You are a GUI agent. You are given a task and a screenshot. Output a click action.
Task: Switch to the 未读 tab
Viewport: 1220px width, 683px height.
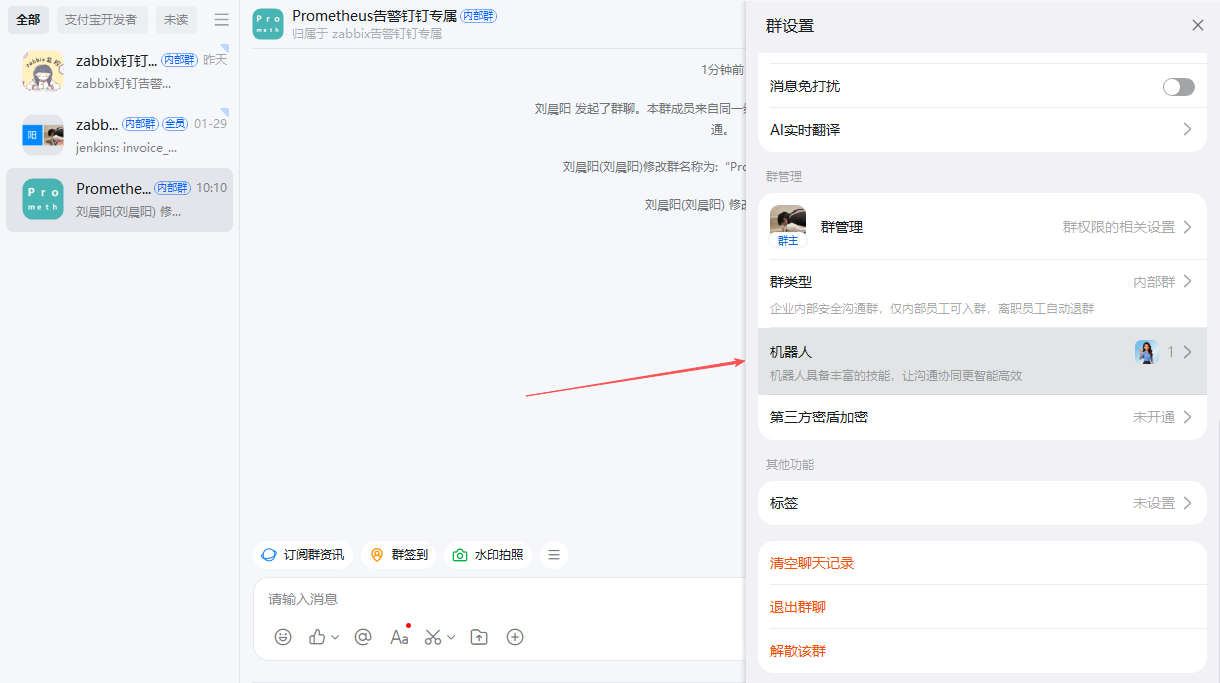pos(176,20)
